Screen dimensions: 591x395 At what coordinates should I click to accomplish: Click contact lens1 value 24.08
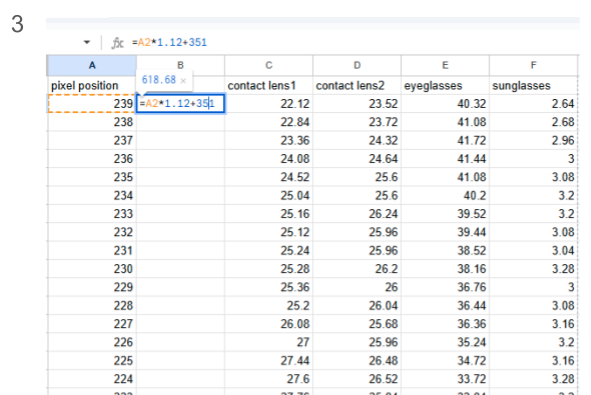(x=268, y=159)
